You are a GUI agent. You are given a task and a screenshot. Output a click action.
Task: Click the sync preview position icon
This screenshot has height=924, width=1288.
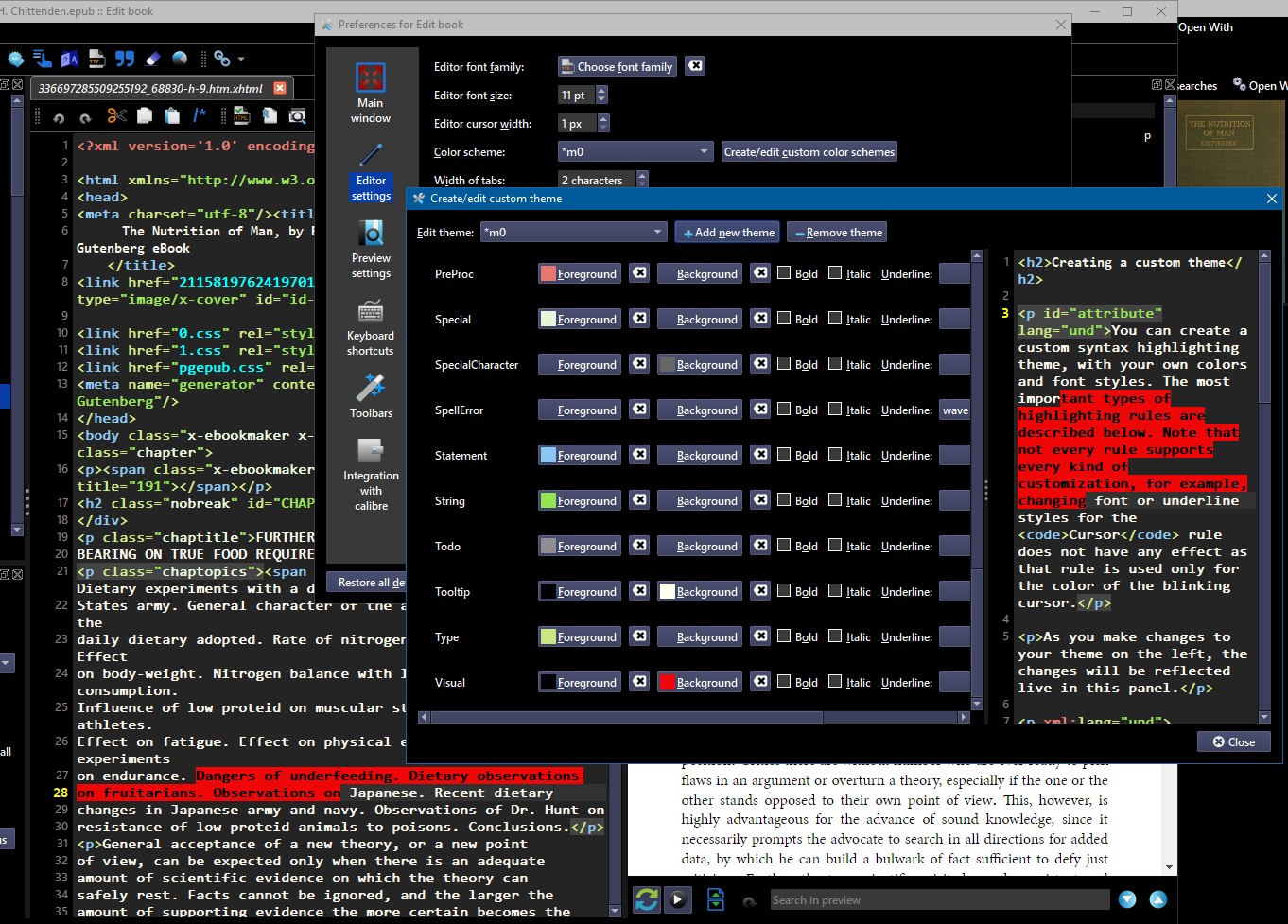(716, 899)
